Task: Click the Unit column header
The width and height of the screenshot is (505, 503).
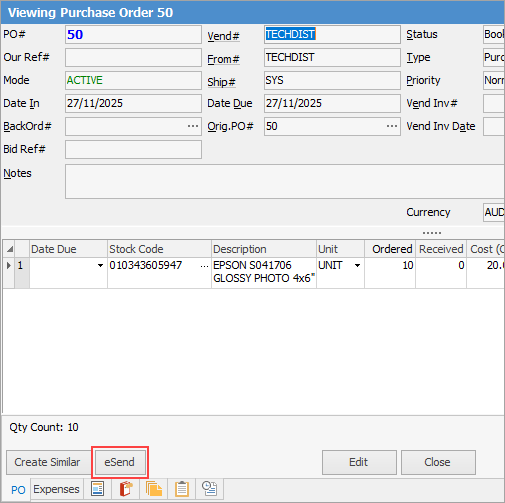Action: coord(340,249)
